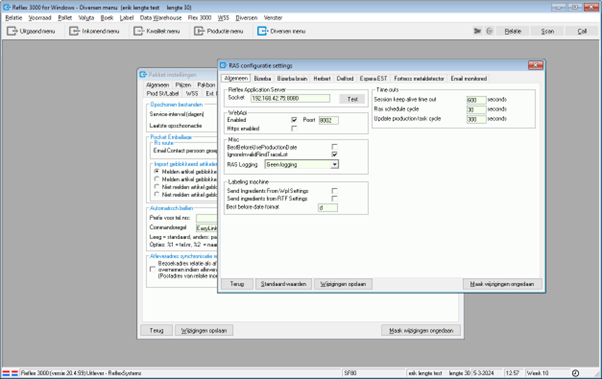
Task: Open the Herbert tab
Action: [x=322, y=78]
